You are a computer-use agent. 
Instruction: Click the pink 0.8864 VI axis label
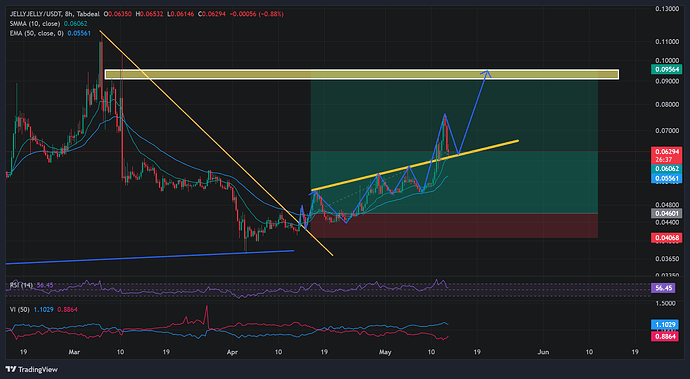tap(664, 336)
